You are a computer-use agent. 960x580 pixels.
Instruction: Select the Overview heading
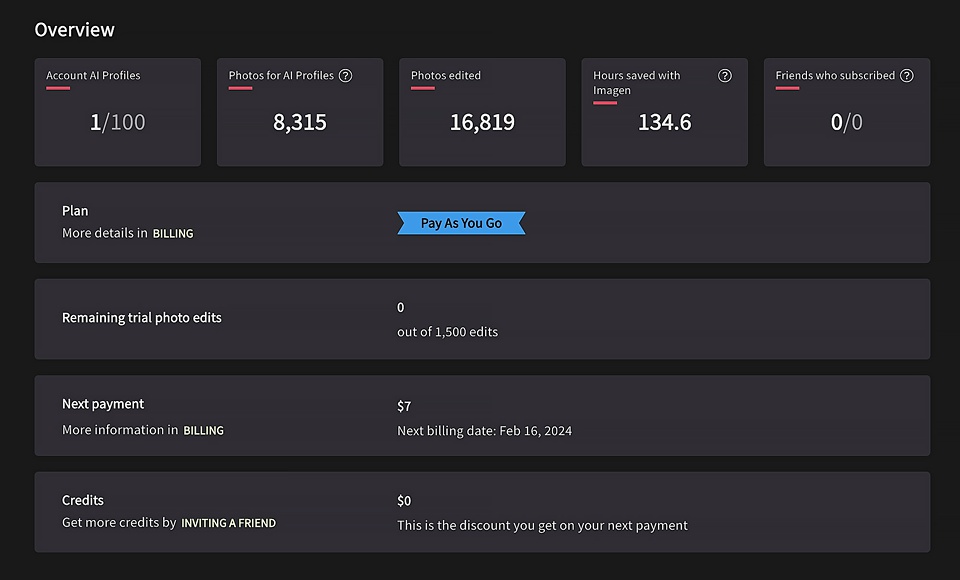pyautogui.click(x=74, y=29)
